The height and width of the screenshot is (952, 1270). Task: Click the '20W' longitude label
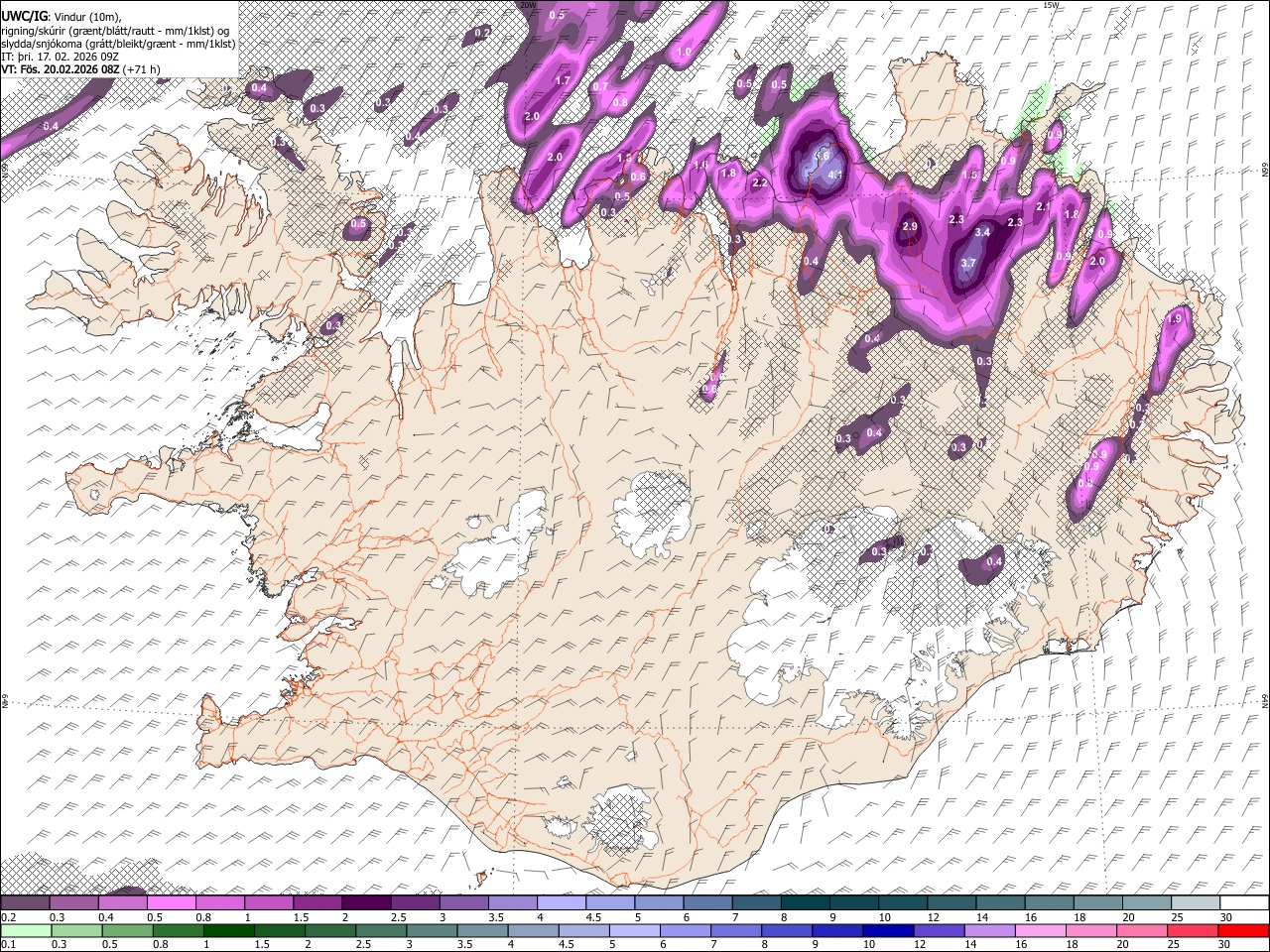tap(528, 5)
